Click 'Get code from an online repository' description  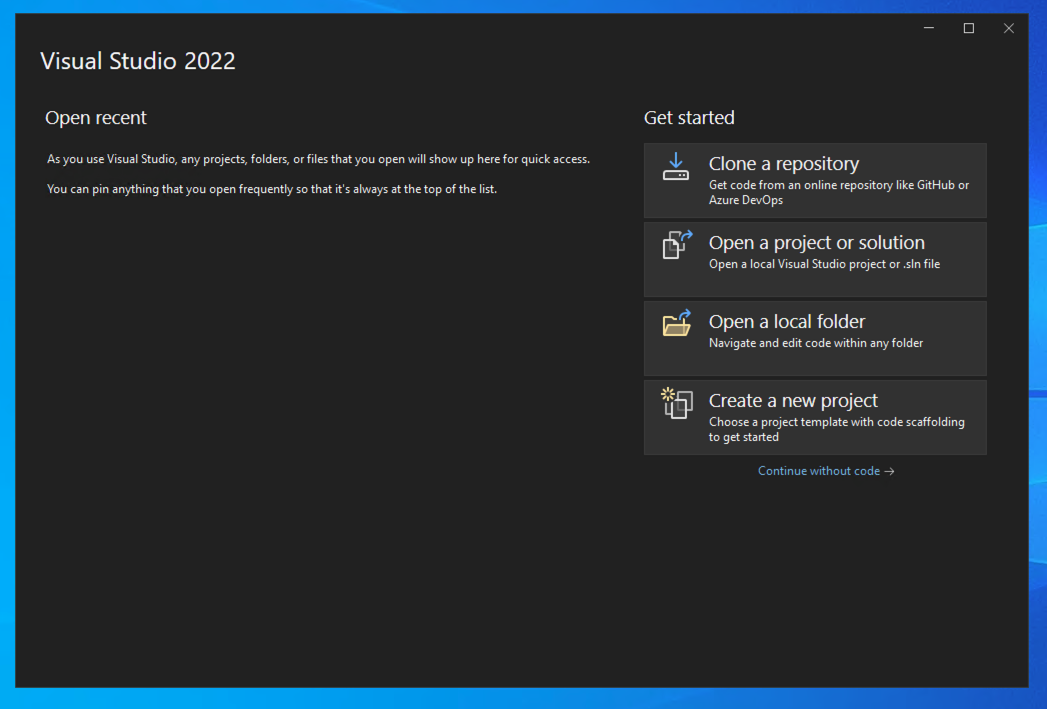click(x=839, y=192)
